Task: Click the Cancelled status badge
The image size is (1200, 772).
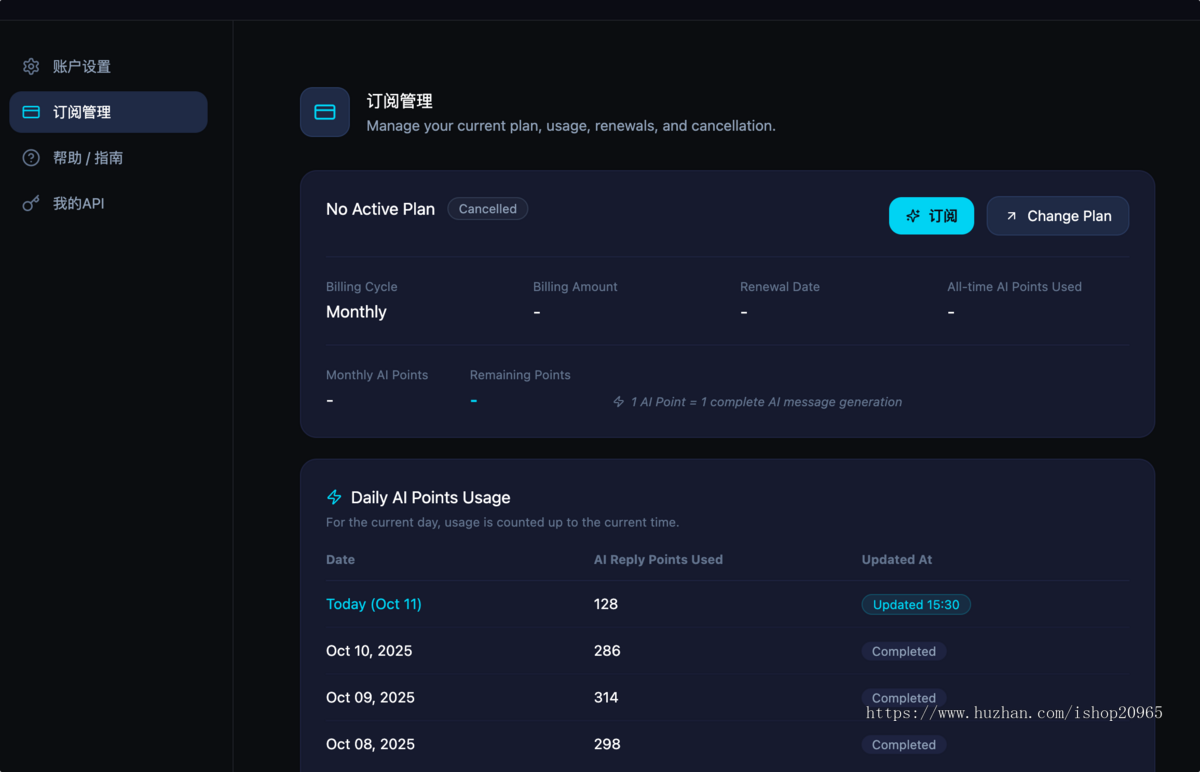Action: (x=488, y=209)
